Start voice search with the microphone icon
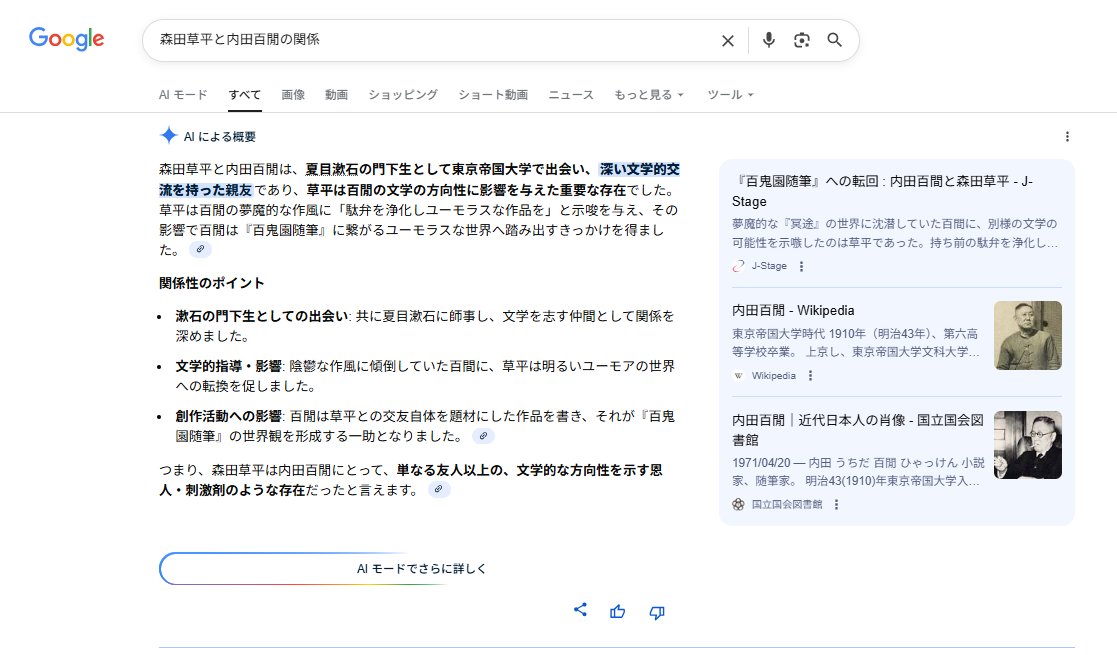The height and width of the screenshot is (655, 1117). pos(768,40)
